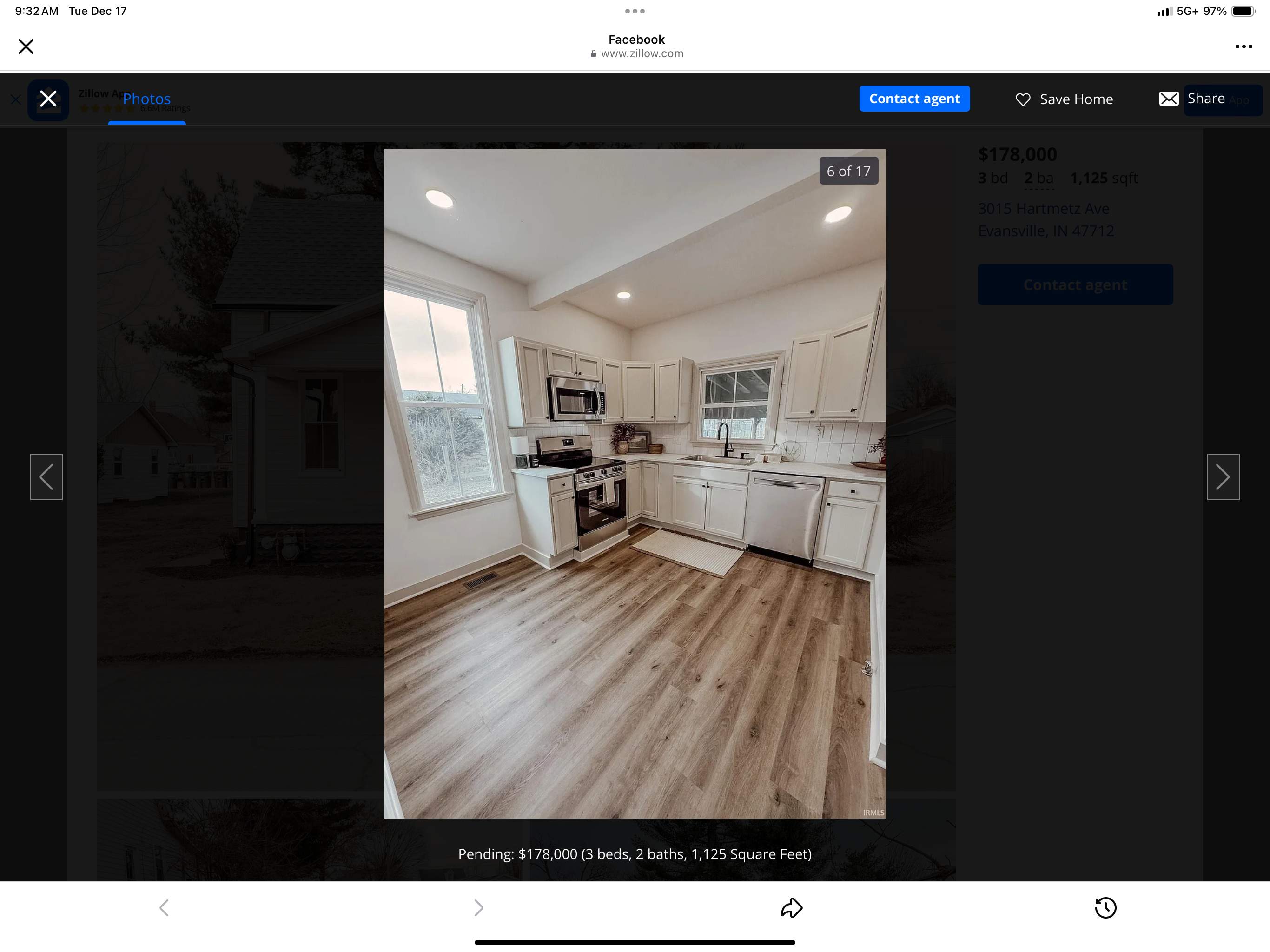Close the Zillow photo viewer overlay

(x=48, y=99)
